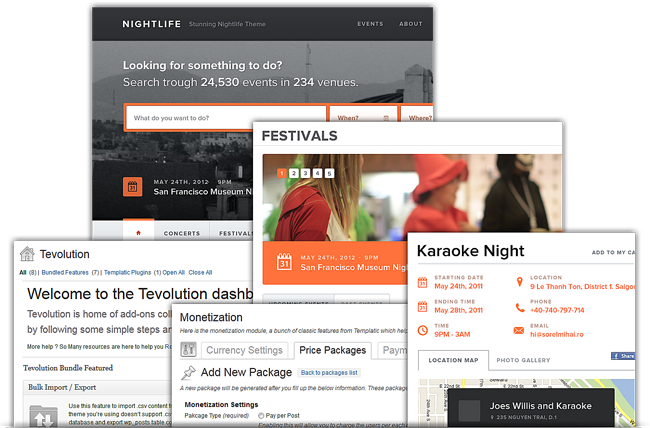This screenshot has width=650, height=428.
Task: Click the email envelope icon
Action: coord(519,330)
